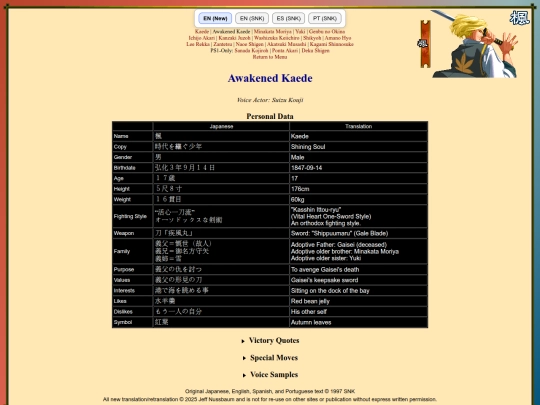
Task: Visit the Ichijo Akari page
Action: click(201, 38)
